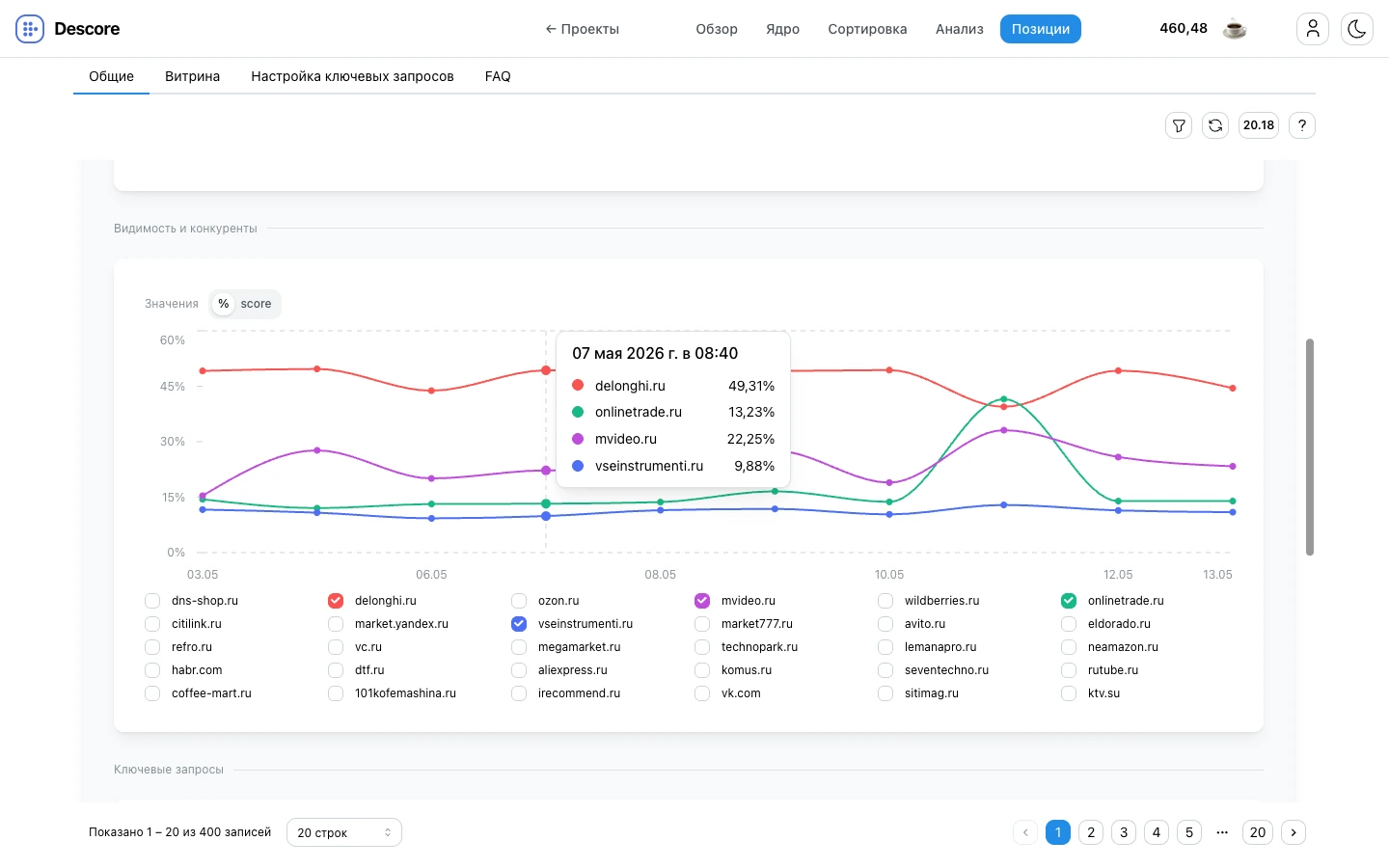This screenshot has width=1389, height=868.
Task: Click the page vertical scrollbar
Action: point(1310,447)
